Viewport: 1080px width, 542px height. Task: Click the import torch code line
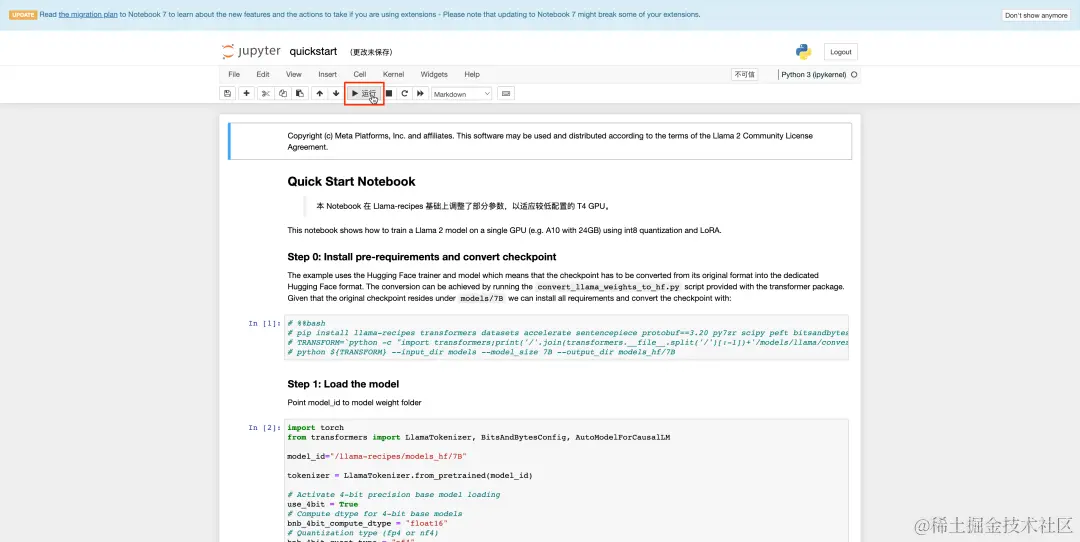coord(315,428)
